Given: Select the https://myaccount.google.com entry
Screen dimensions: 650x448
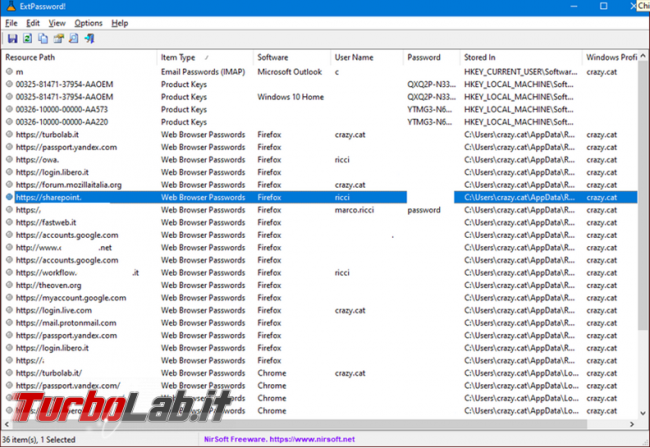Looking at the screenshot, I should coord(71,298).
